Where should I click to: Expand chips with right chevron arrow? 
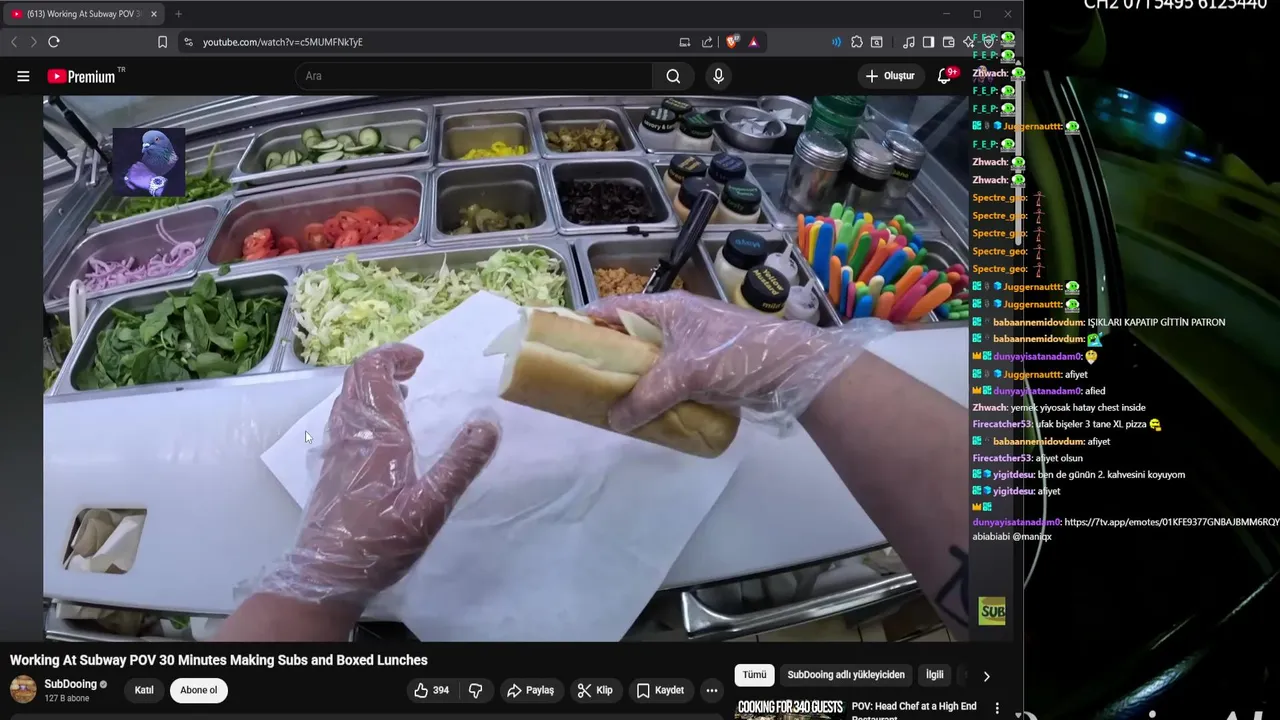[x=986, y=676]
